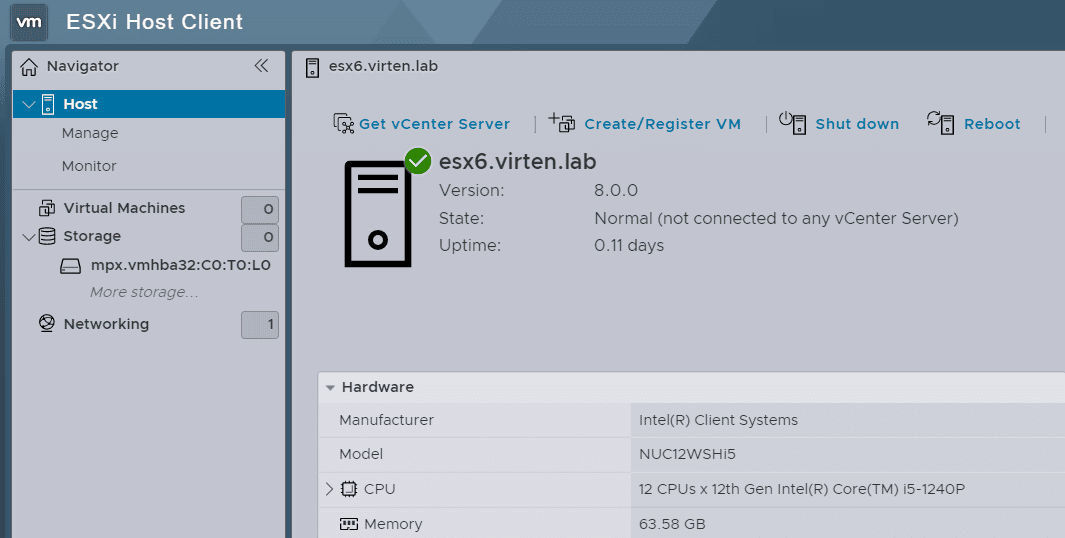The height and width of the screenshot is (538, 1065).
Task: Click the Virtual Machines icon
Action: [47, 208]
